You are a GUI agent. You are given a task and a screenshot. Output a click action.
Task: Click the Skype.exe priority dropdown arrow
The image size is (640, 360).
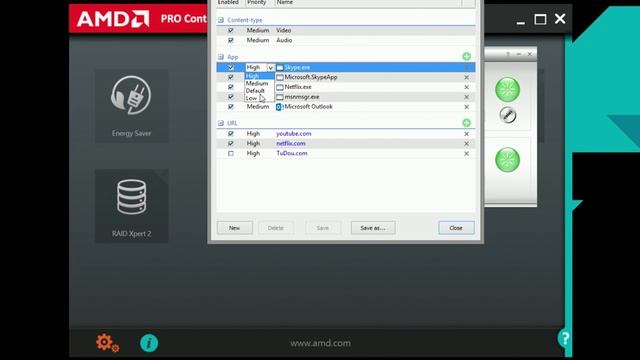click(x=270, y=67)
